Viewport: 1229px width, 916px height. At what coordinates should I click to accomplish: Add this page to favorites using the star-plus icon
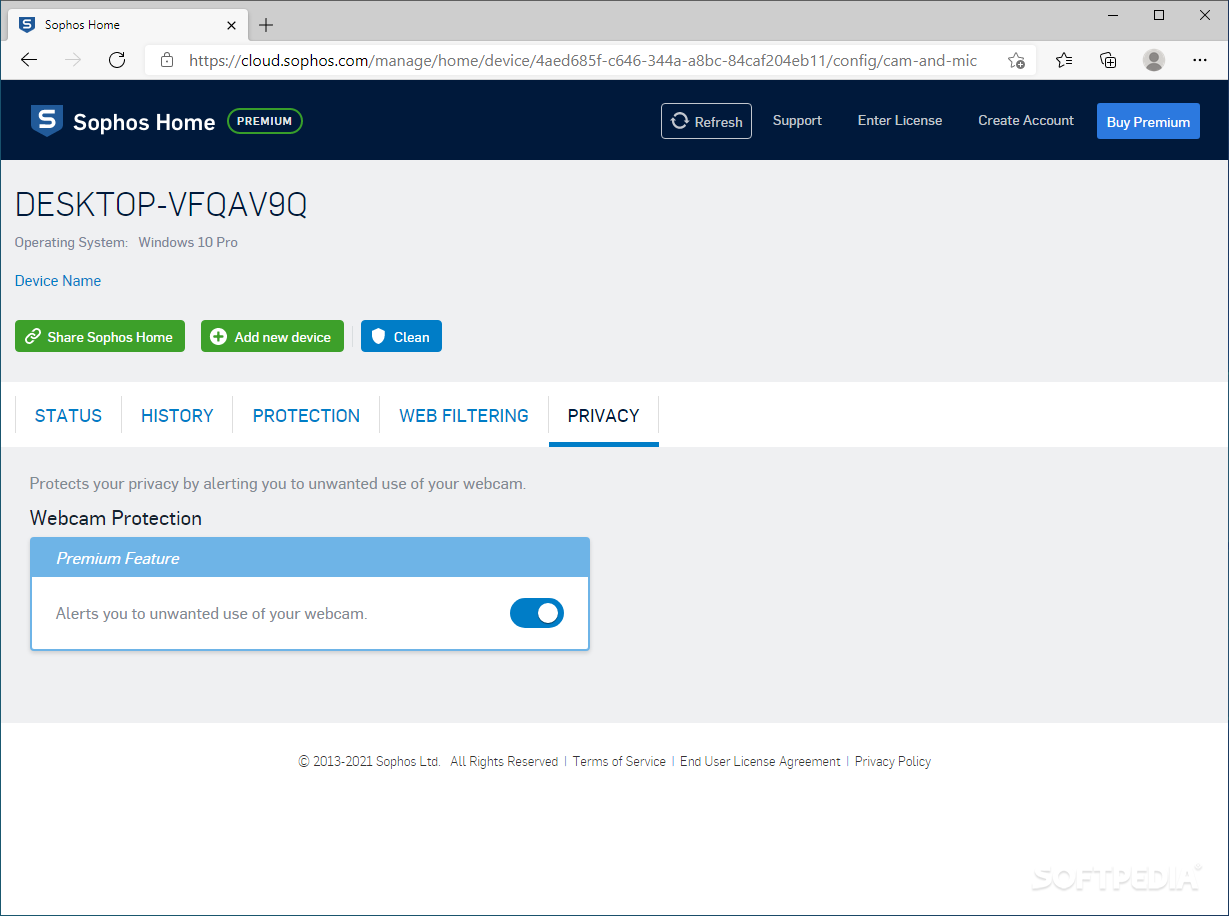click(1016, 60)
